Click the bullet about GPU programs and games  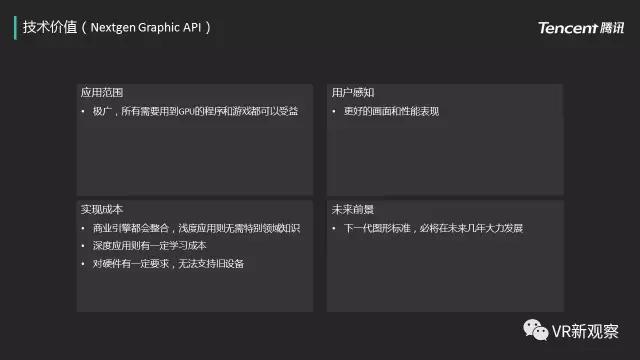[x=195, y=111]
